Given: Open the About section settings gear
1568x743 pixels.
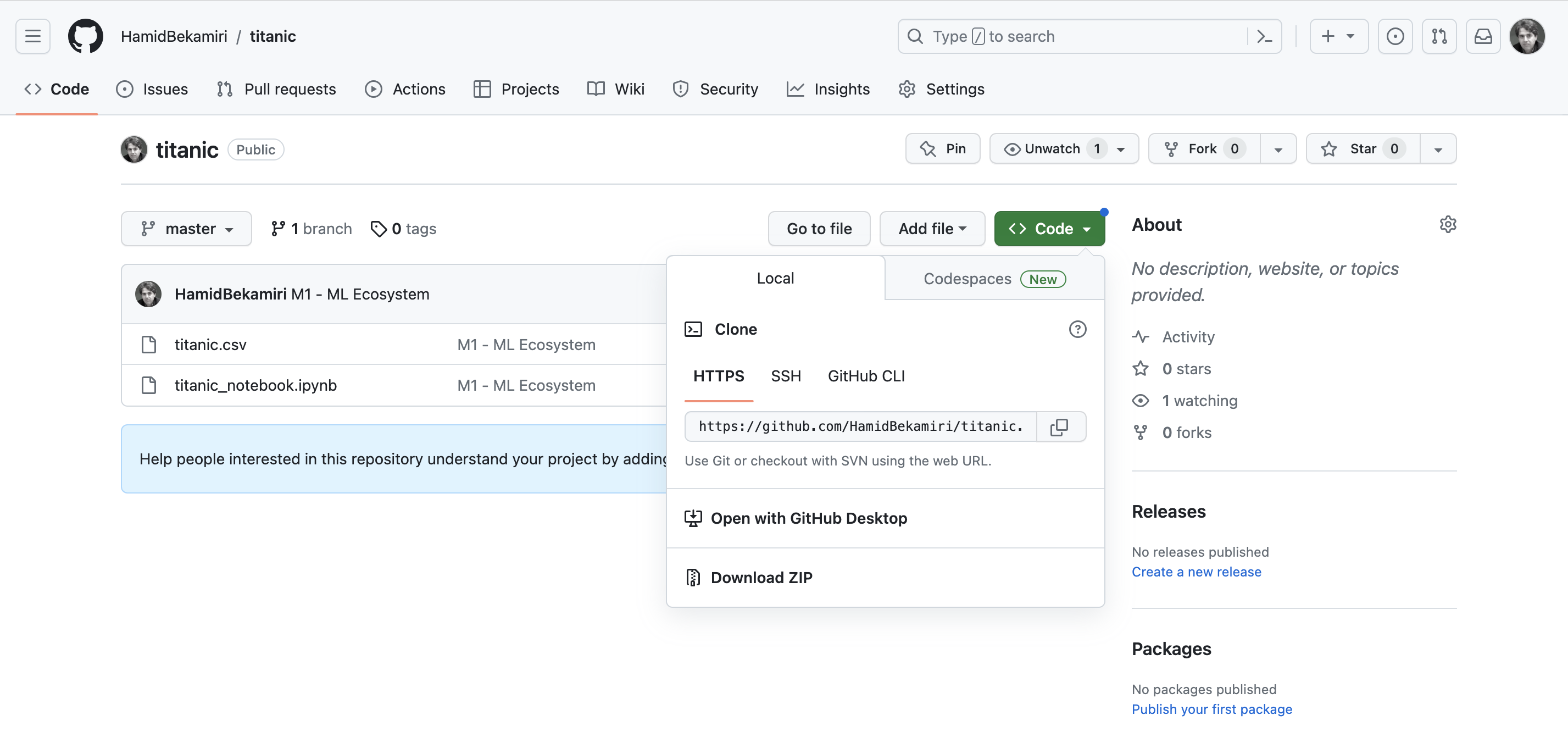Looking at the screenshot, I should [1448, 225].
